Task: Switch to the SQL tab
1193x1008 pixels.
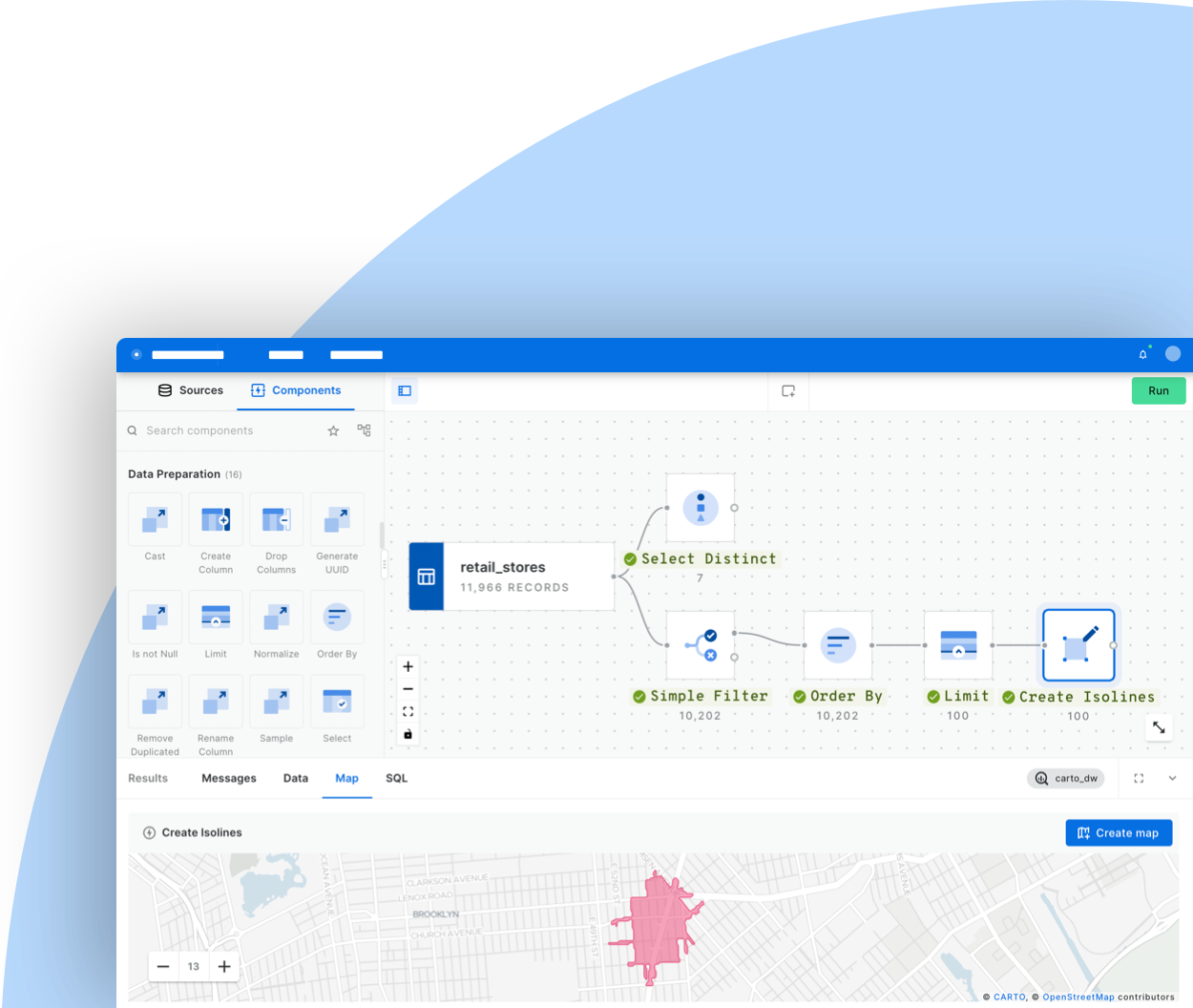Action: point(397,778)
